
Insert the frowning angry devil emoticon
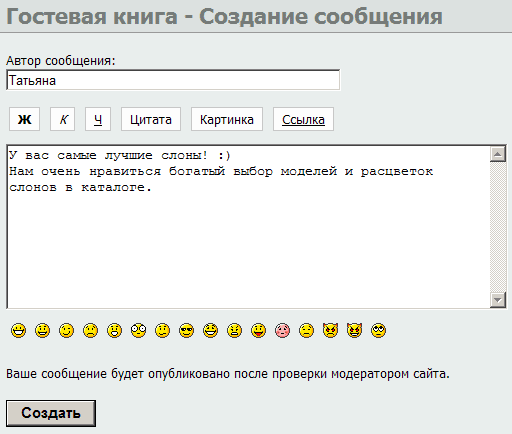click(330, 331)
